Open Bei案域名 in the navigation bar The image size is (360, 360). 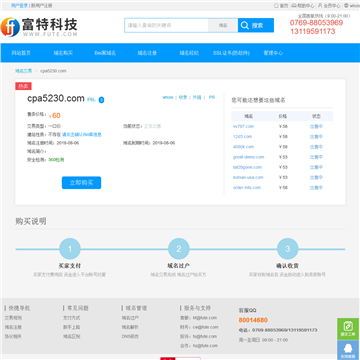pyautogui.click(x=105, y=53)
